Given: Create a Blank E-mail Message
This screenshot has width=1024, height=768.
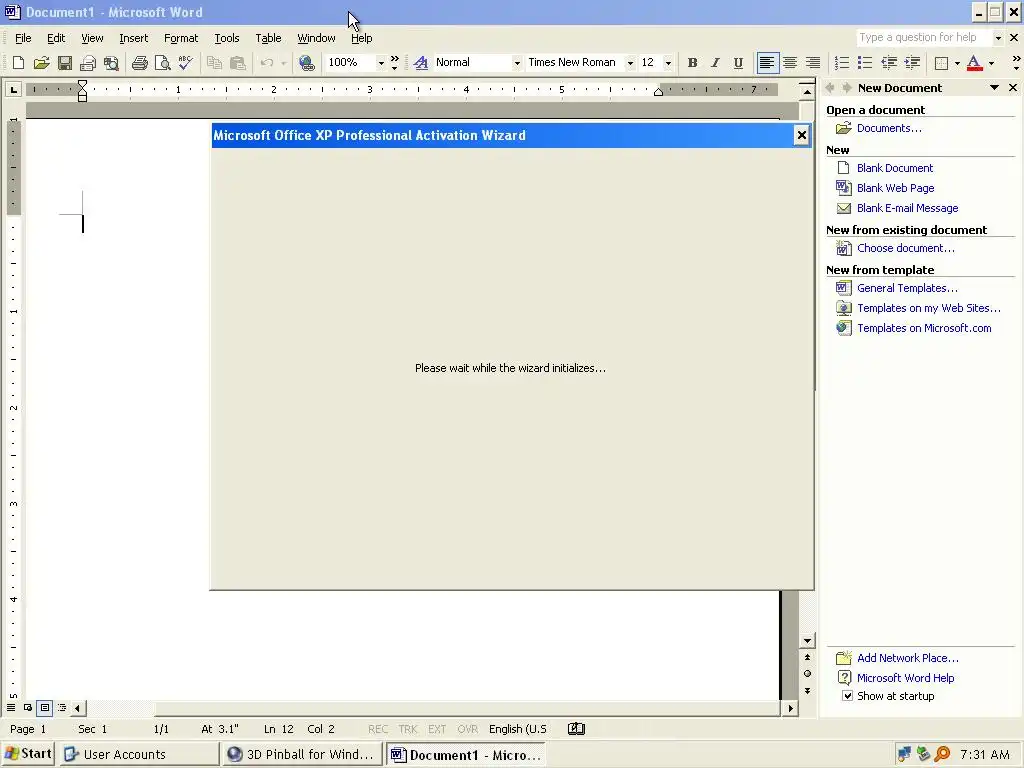Looking at the screenshot, I should [x=907, y=208].
